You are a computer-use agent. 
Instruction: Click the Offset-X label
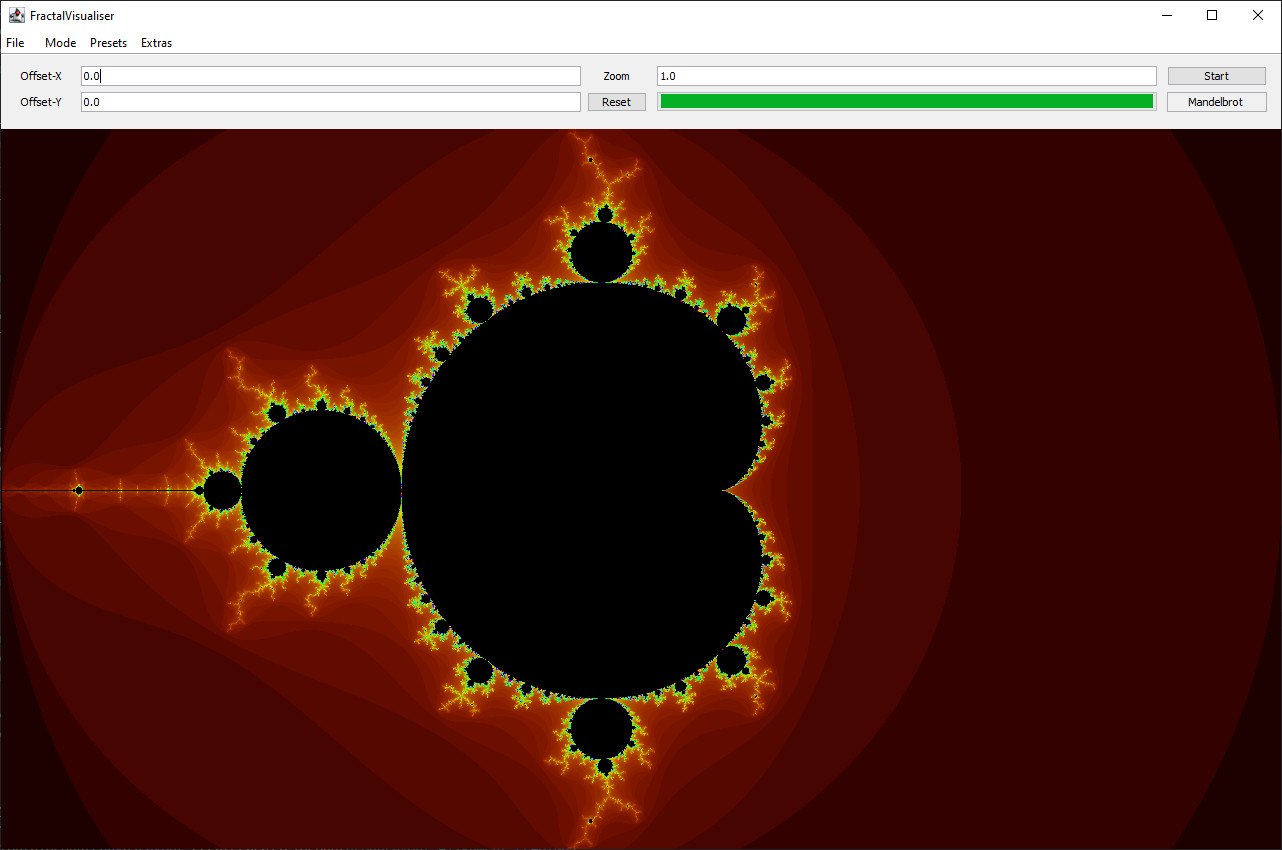coord(41,76)
